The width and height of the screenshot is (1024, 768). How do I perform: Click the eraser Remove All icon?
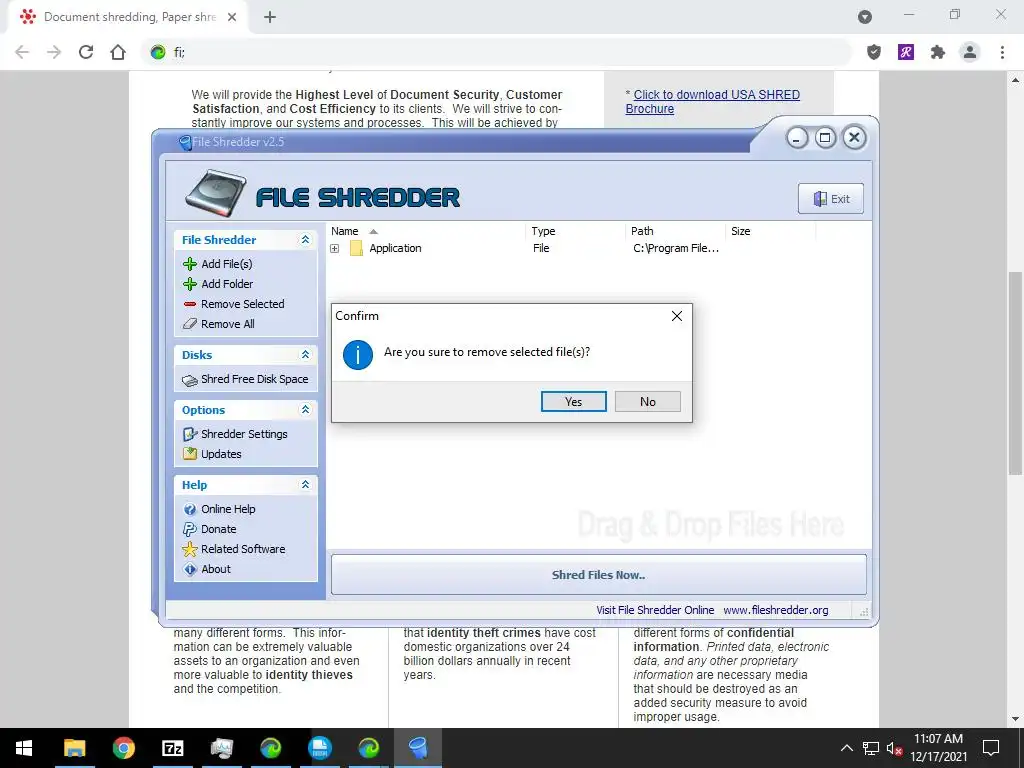point(190,324)
